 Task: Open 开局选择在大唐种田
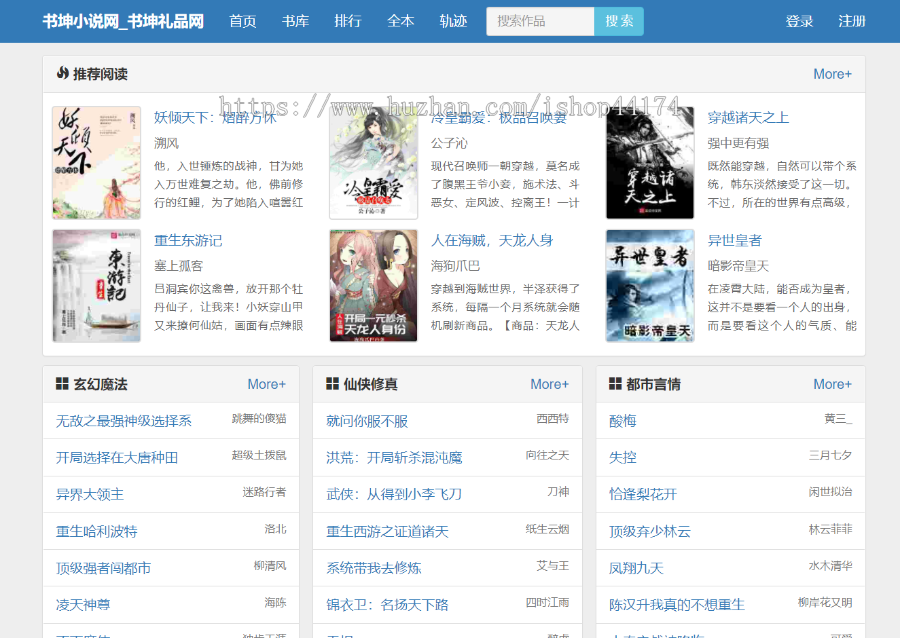pyautogui.click(x=117, y=458)
